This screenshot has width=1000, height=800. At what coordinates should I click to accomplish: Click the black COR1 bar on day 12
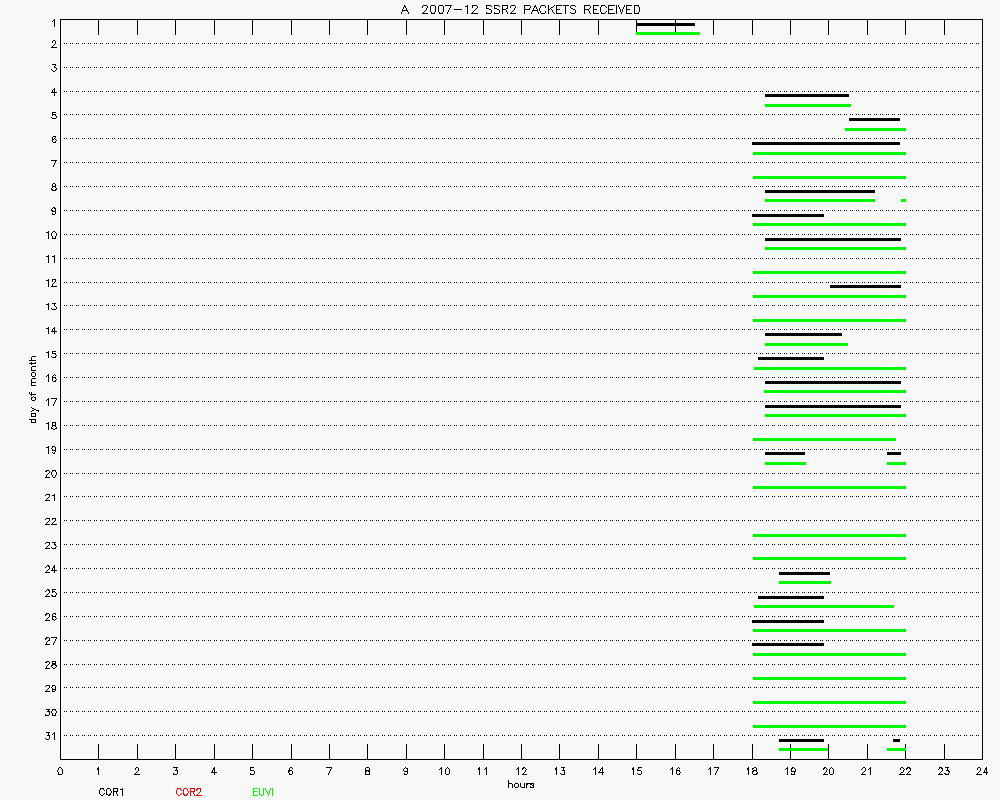point(865,286)
